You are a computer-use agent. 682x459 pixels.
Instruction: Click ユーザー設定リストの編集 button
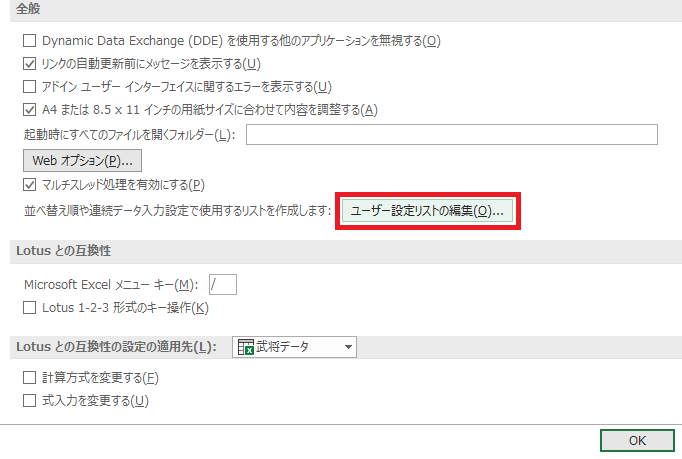(x=427, y=211)
